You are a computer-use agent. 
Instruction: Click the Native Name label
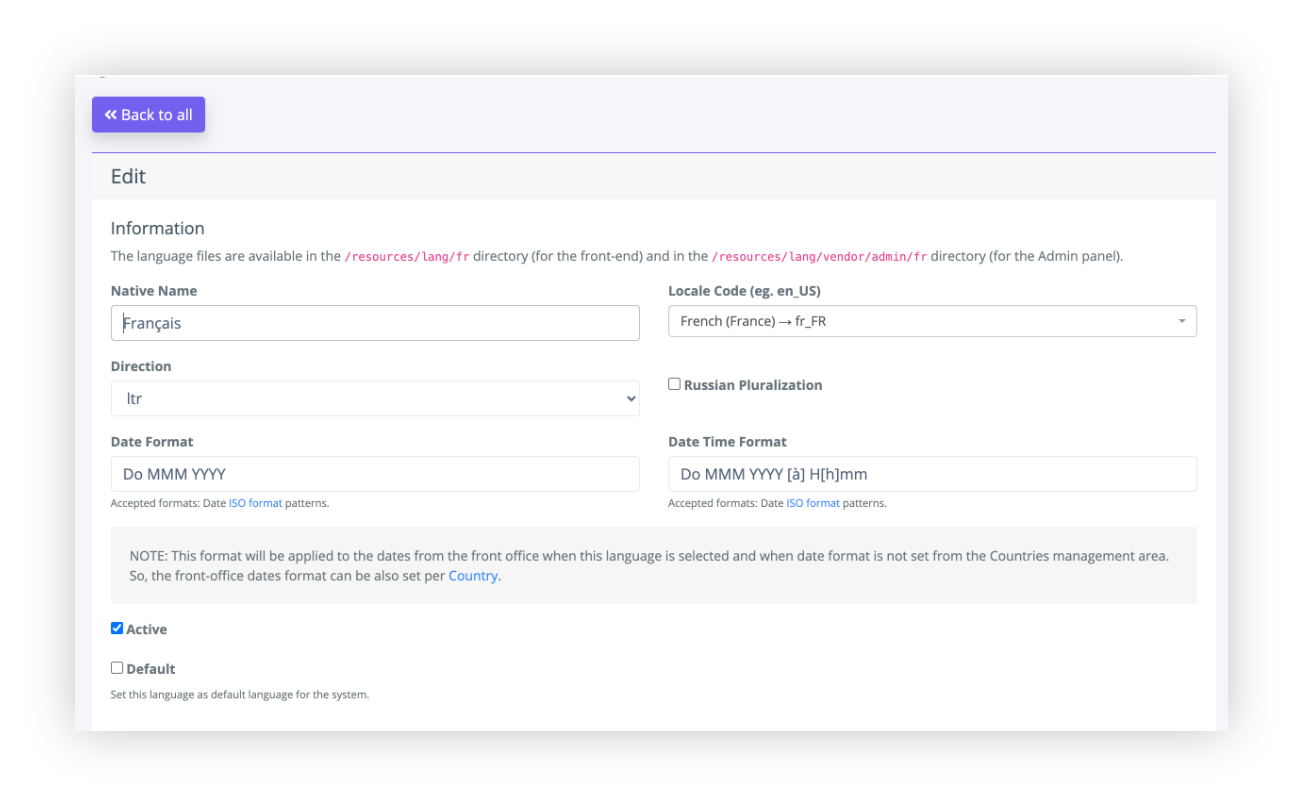[x=154, y=291]
